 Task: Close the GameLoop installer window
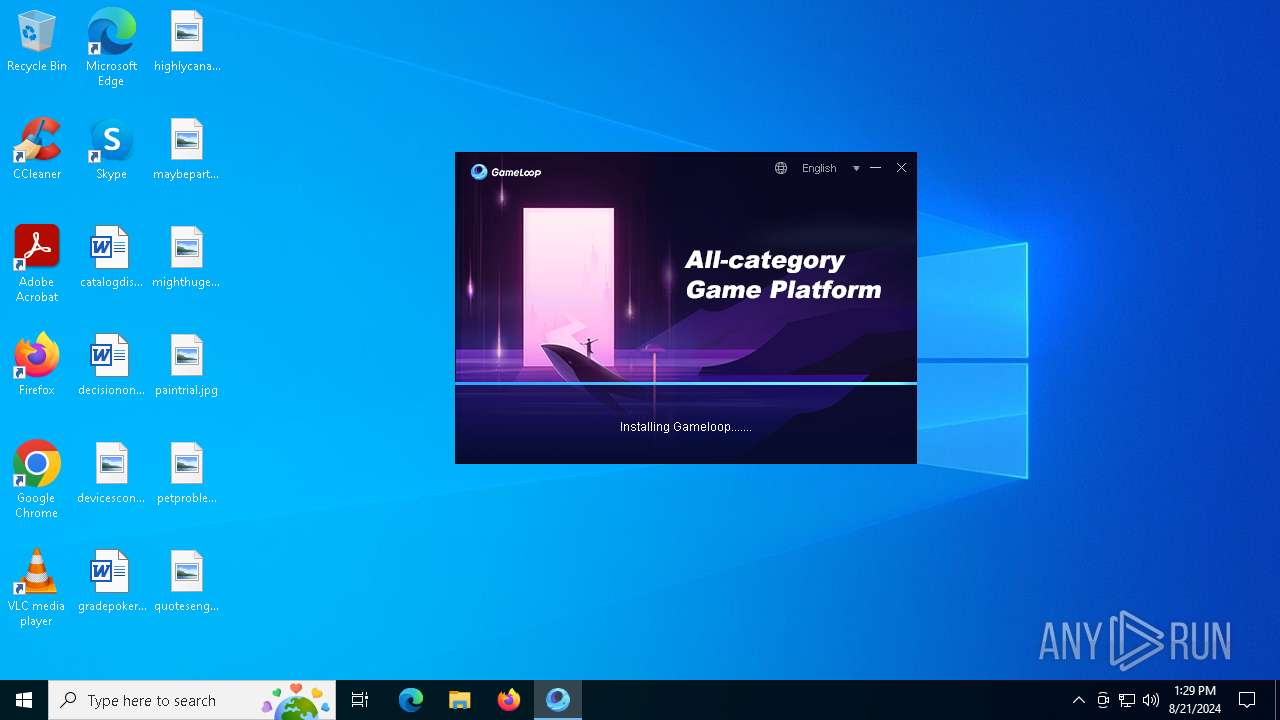click(901, 168)
